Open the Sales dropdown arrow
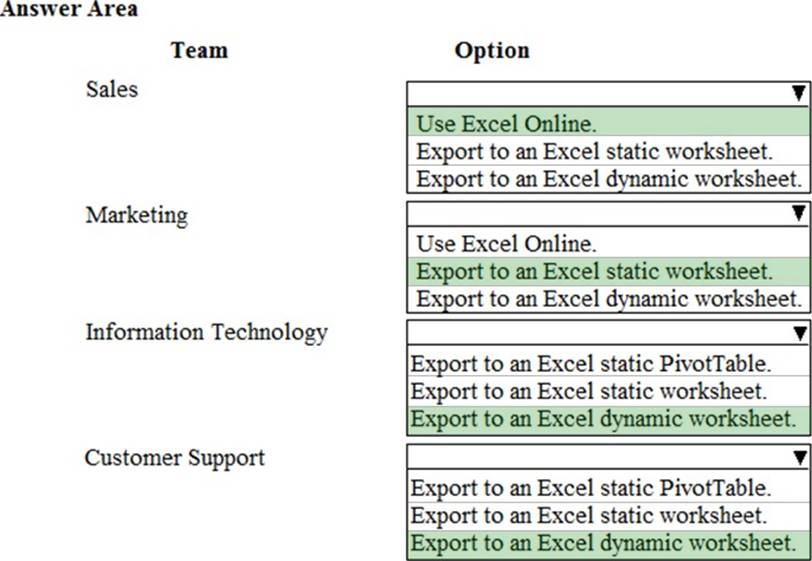The height and width of the screenshot is (561, 812). pos(797,94)
